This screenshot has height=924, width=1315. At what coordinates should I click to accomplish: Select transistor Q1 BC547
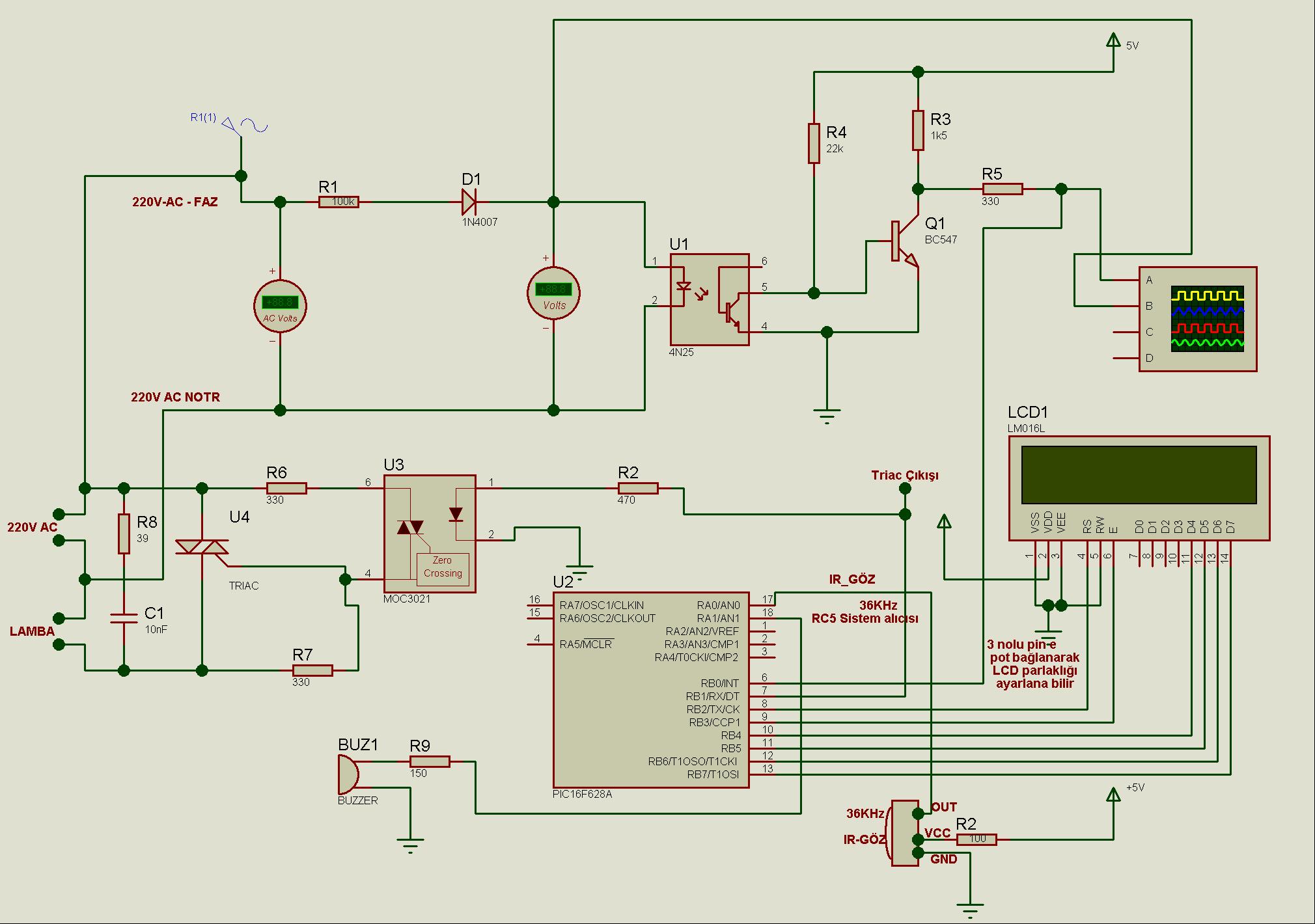905,242
